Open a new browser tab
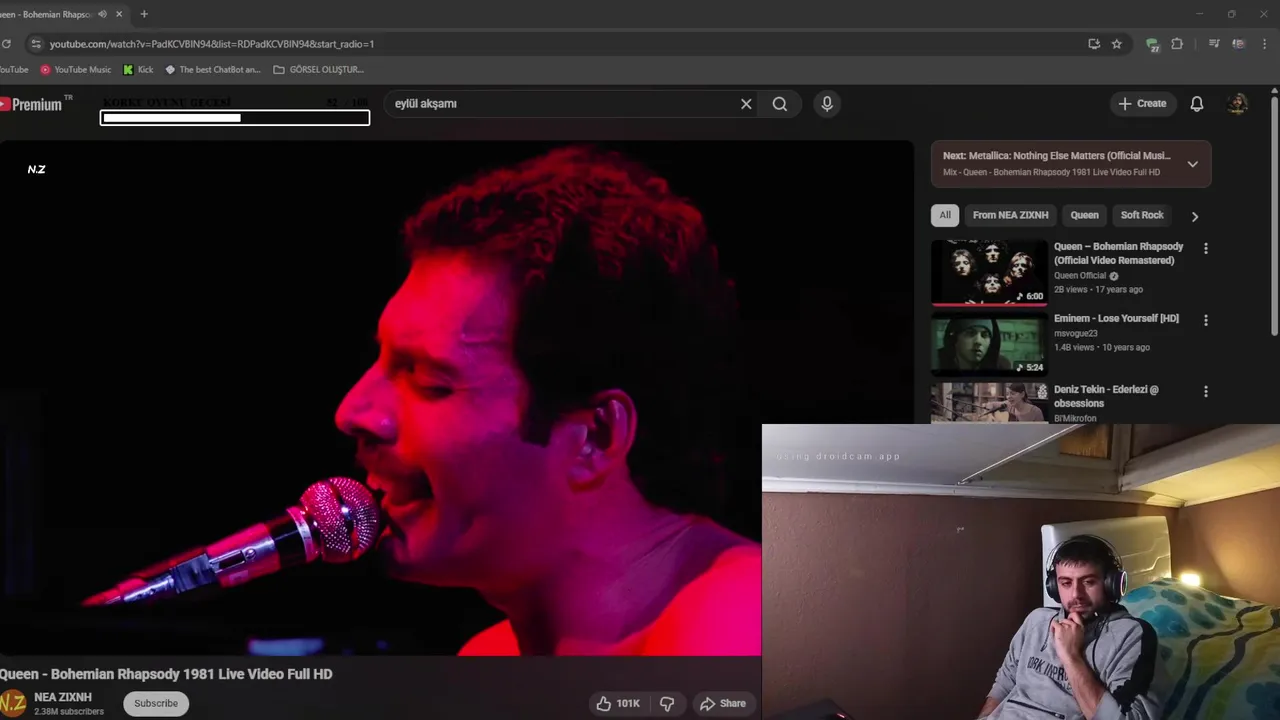The image size is (1280, 720). click(x=144, y=14)
